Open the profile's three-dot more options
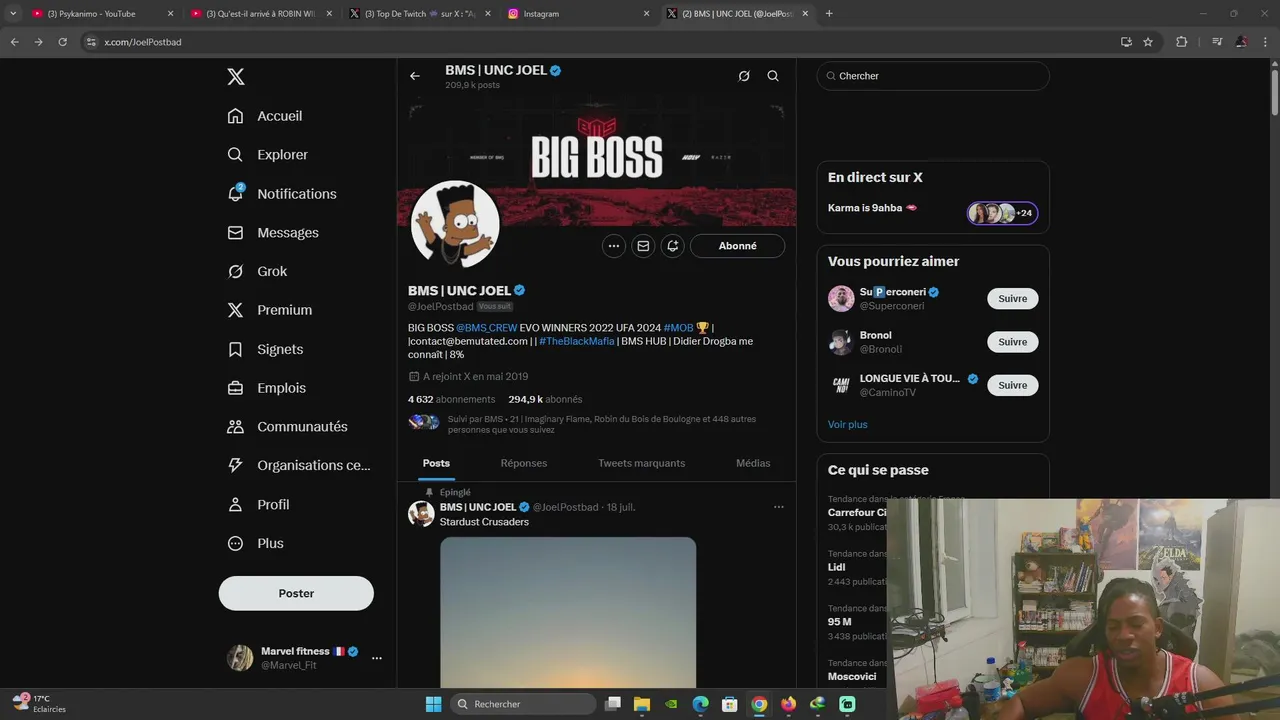The image size is (1280, 720). (614, 246)
